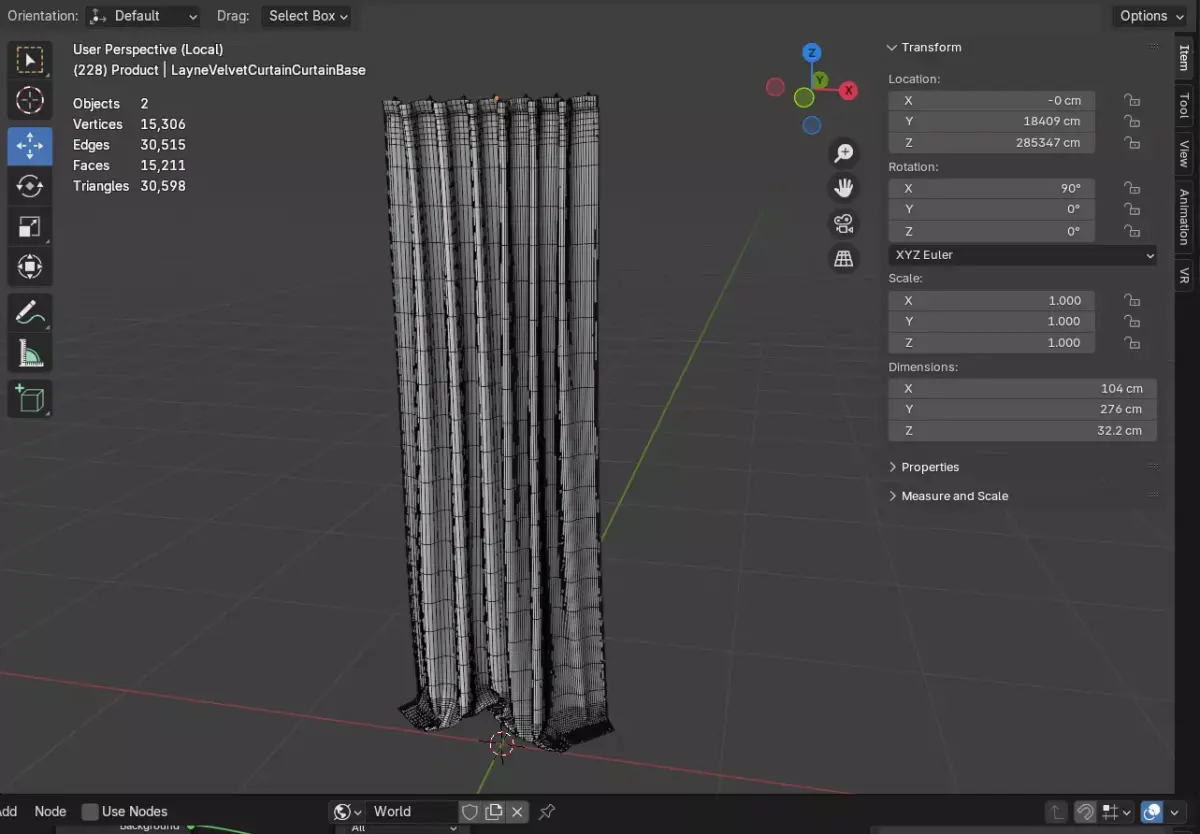Viewport: 1200px width, 834px height.
Task: Click the green Y axis gizmo handle
Action: click(820, 79)
